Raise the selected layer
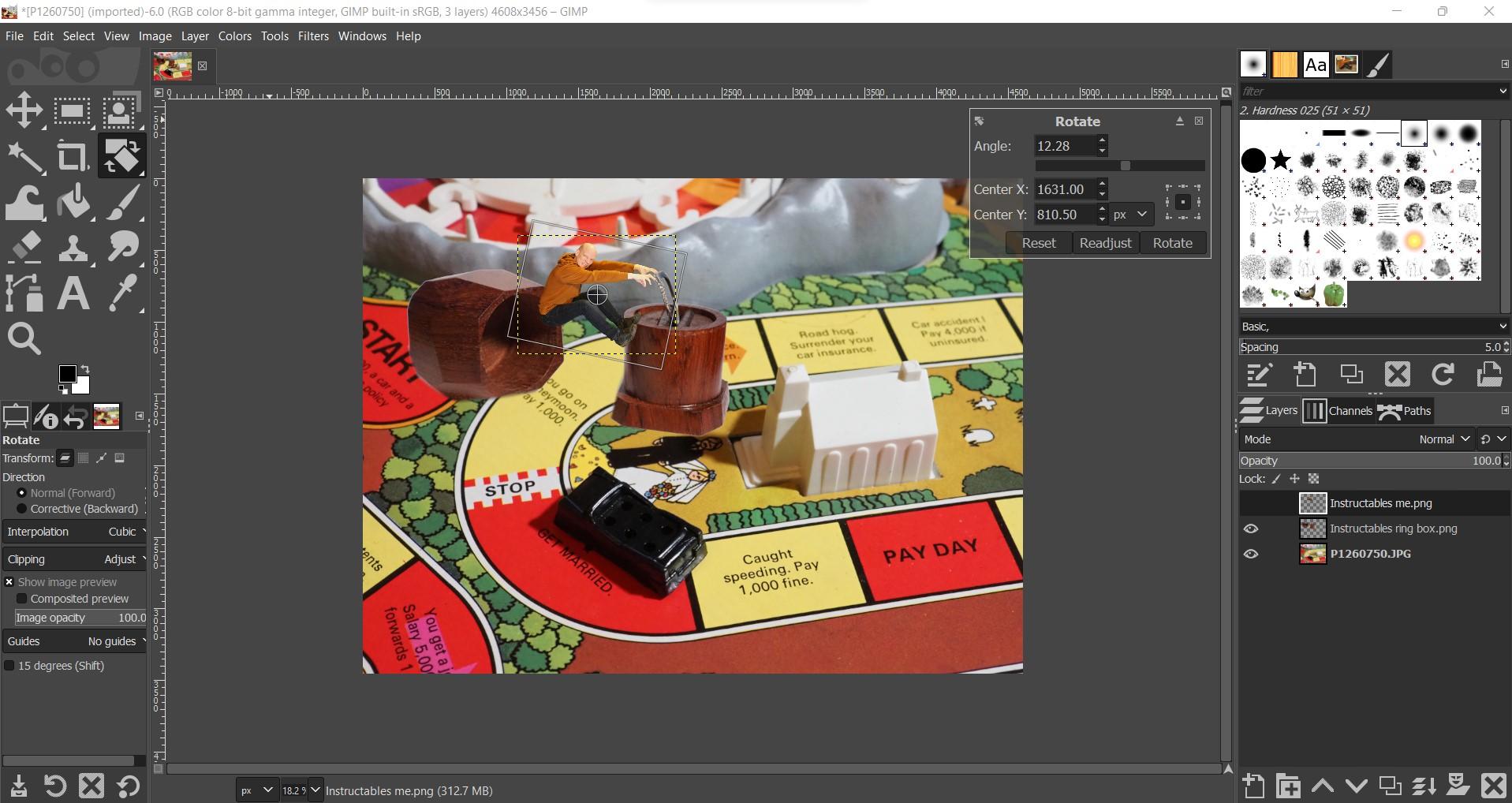 [1323, 786]
